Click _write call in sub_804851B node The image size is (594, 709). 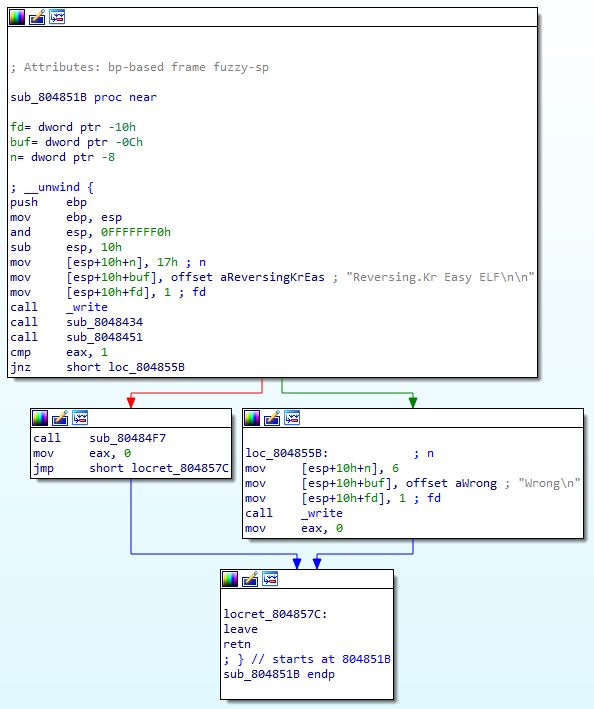(x=87, y=307)
